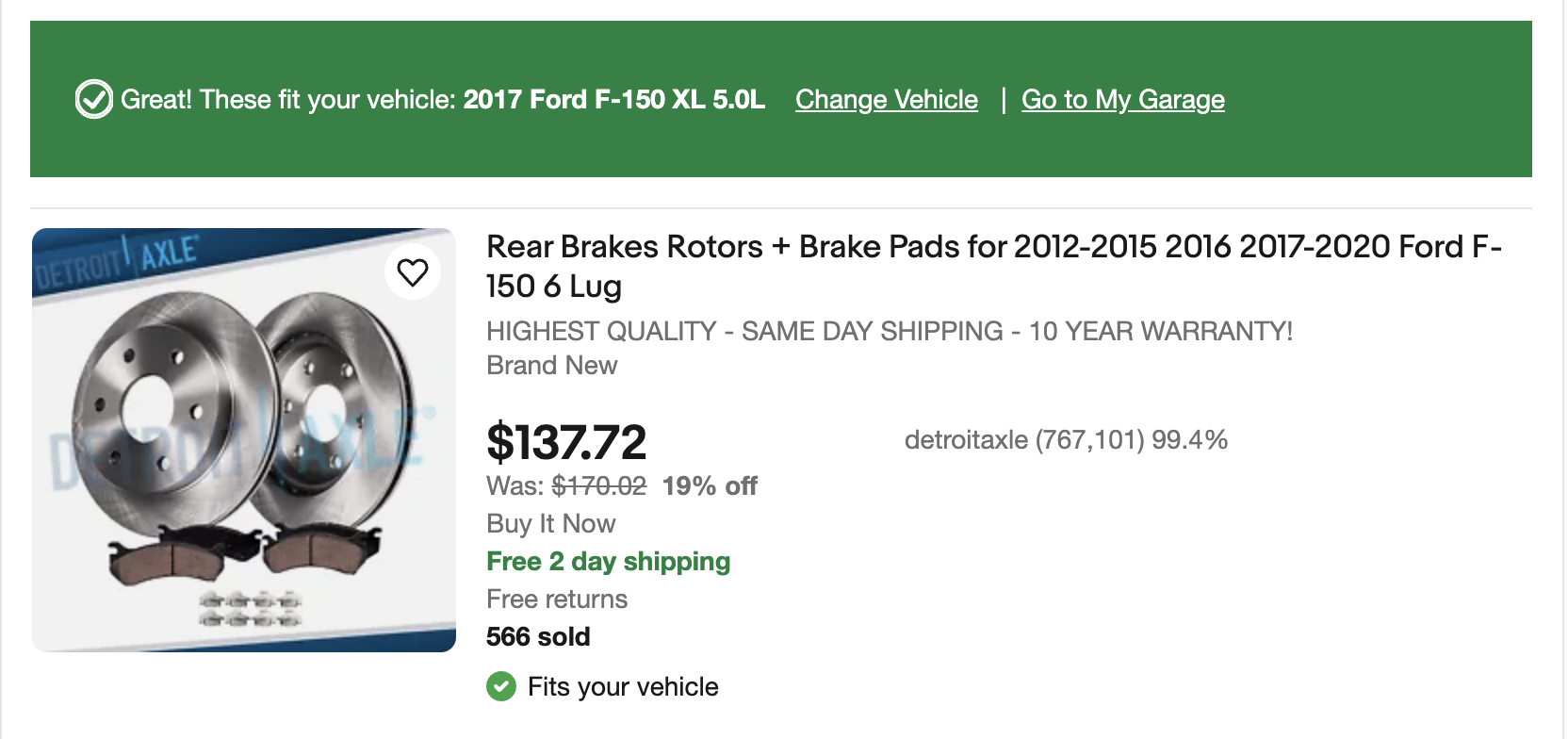Click the Fits your vehicle label
The image size is (1568, 739).
623,686
